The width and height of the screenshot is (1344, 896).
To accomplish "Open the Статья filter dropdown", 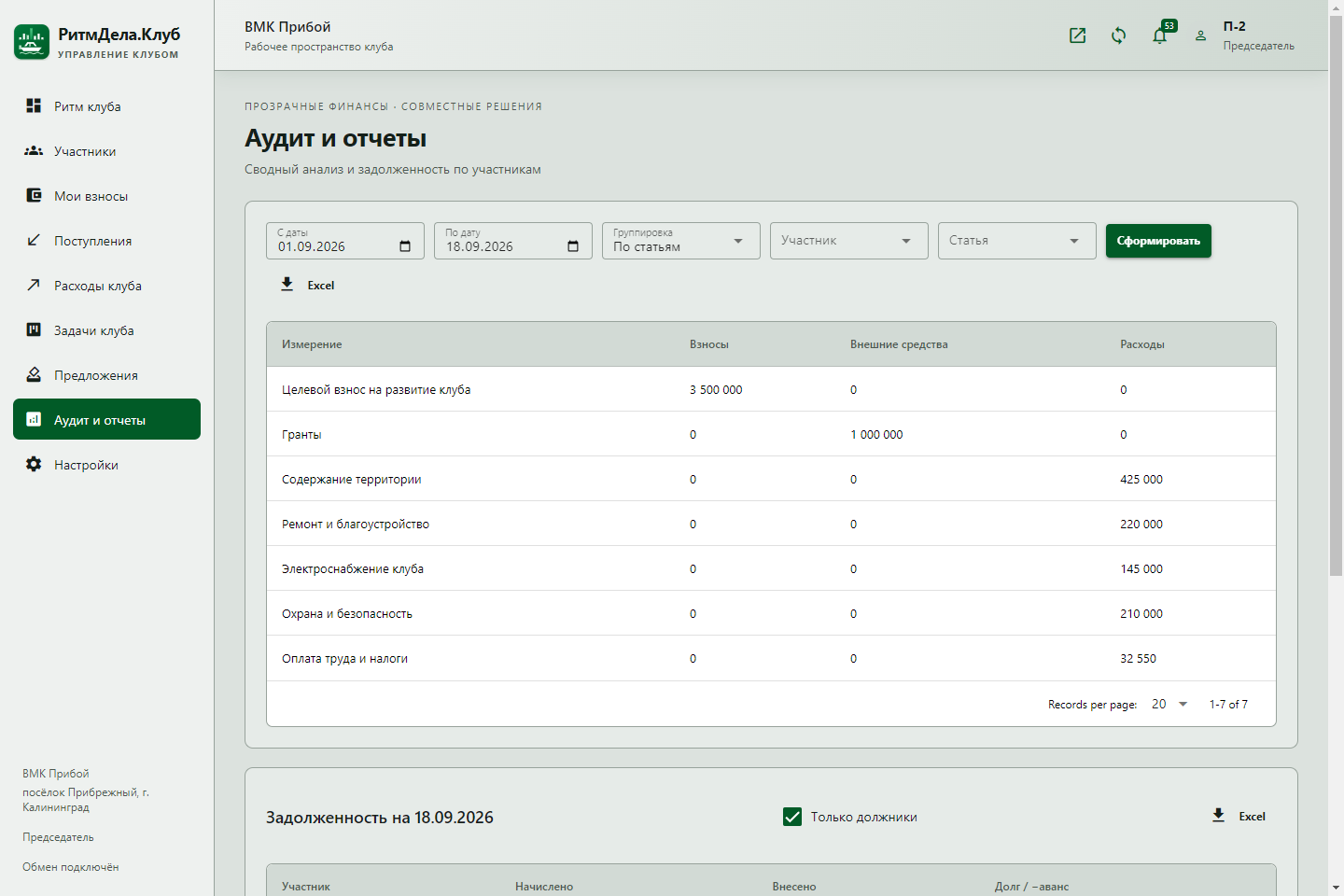I will [1017, 241].
